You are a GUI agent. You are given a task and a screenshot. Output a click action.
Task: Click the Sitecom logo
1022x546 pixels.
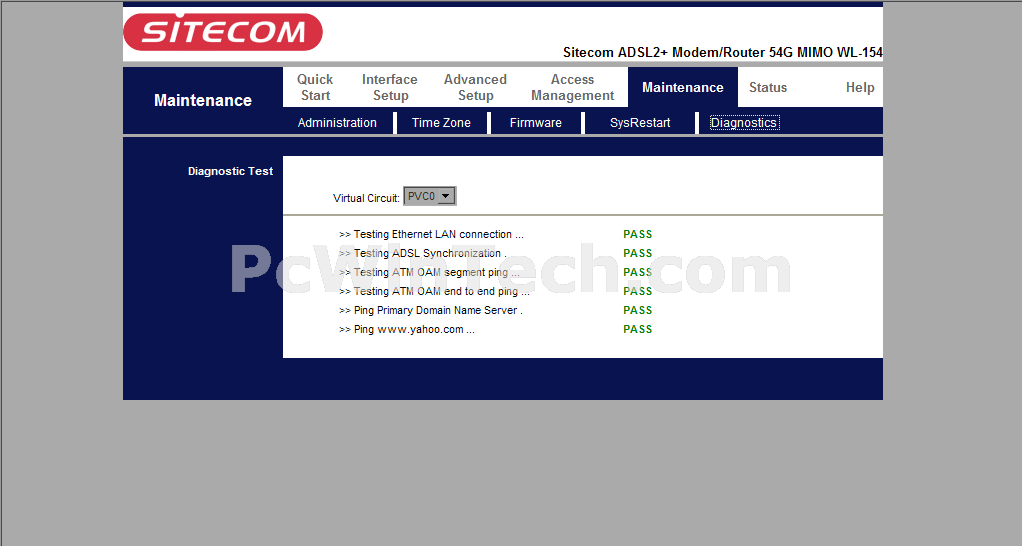(x=223, y=32)
